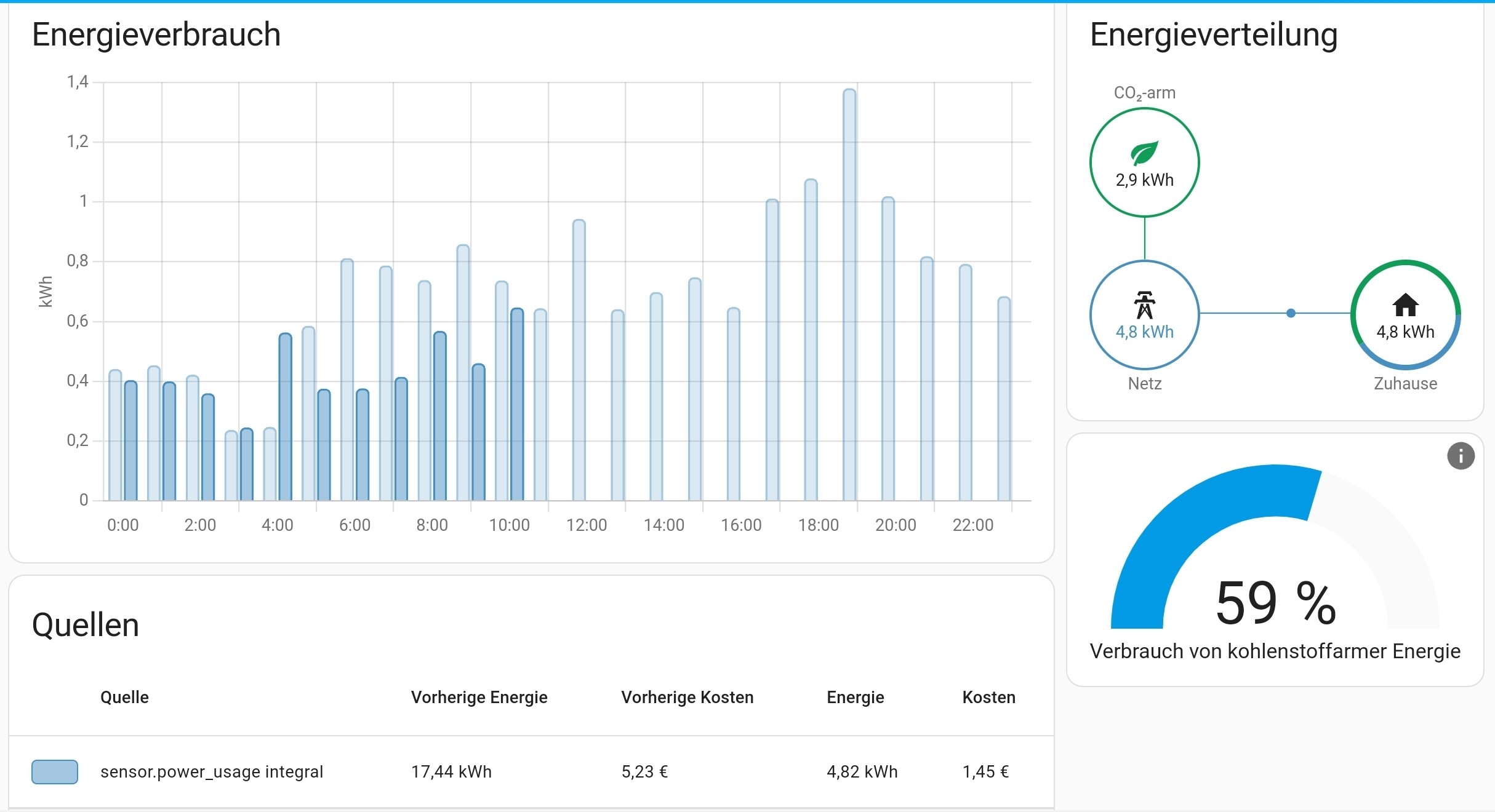1495x812 pixels.
Task: Click the transmission tower Netz icon
Action: [1144, 305]
